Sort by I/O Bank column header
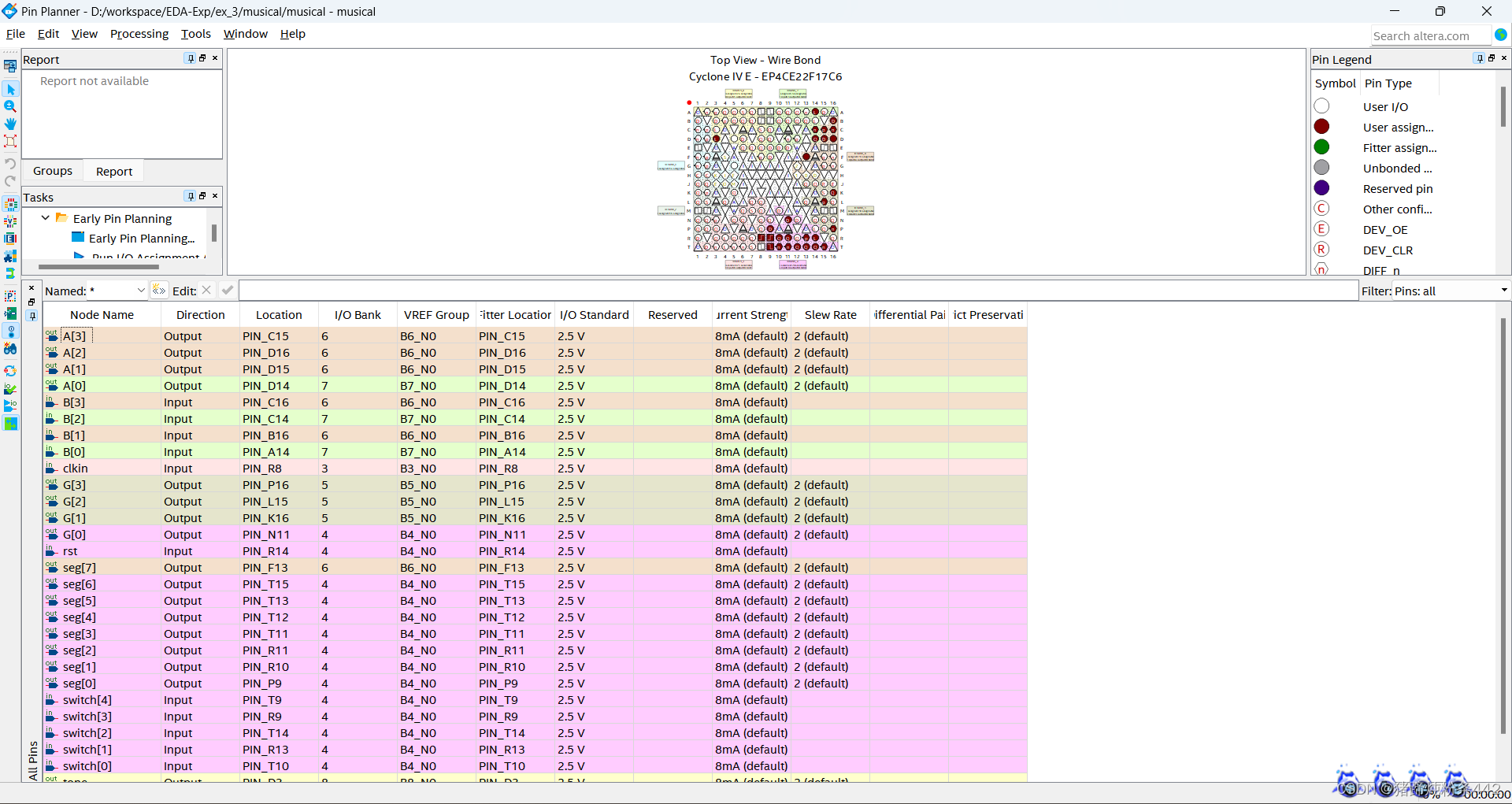This screenshot has width=1512, height=804. (358, 315)
